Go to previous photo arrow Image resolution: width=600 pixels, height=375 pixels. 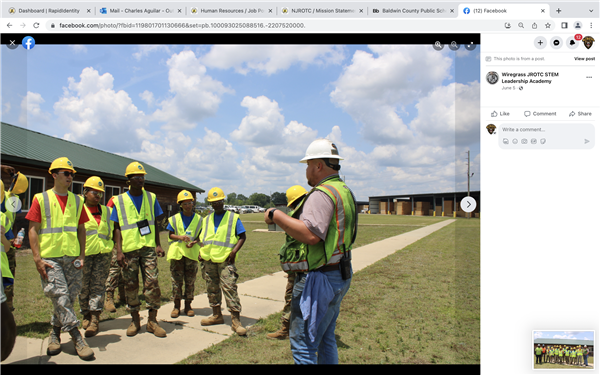(13, 204)
